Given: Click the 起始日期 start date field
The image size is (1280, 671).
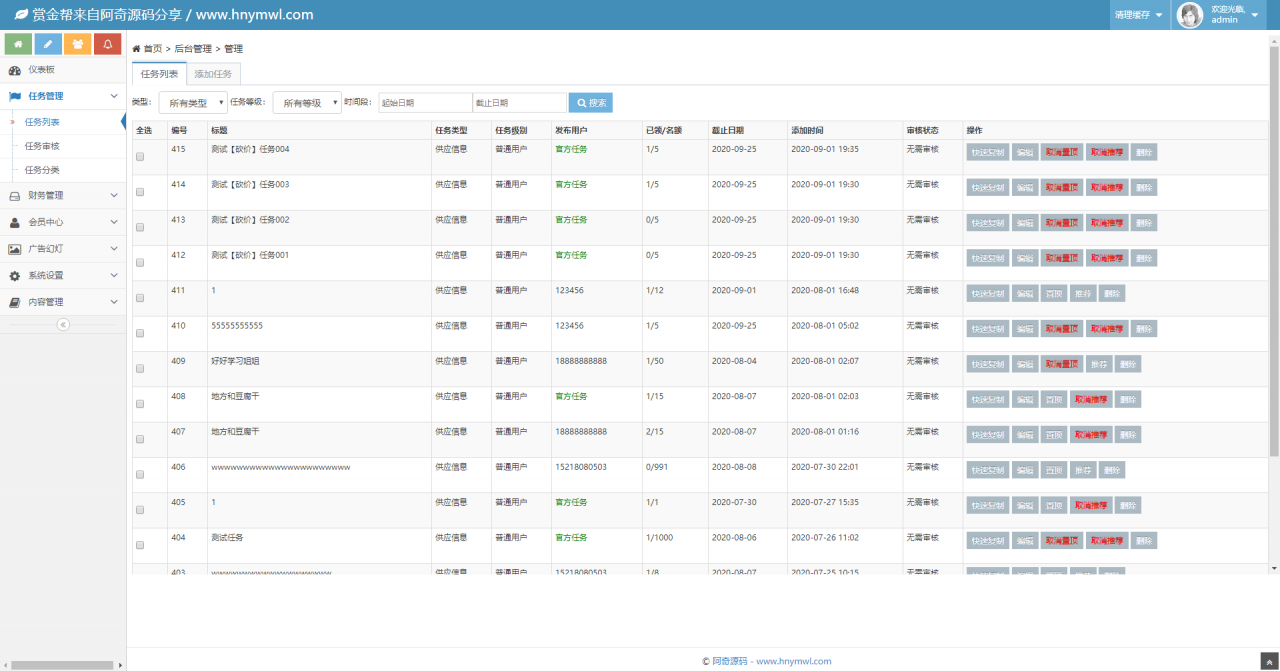Looking at the screenshot, I should [425, 103].
